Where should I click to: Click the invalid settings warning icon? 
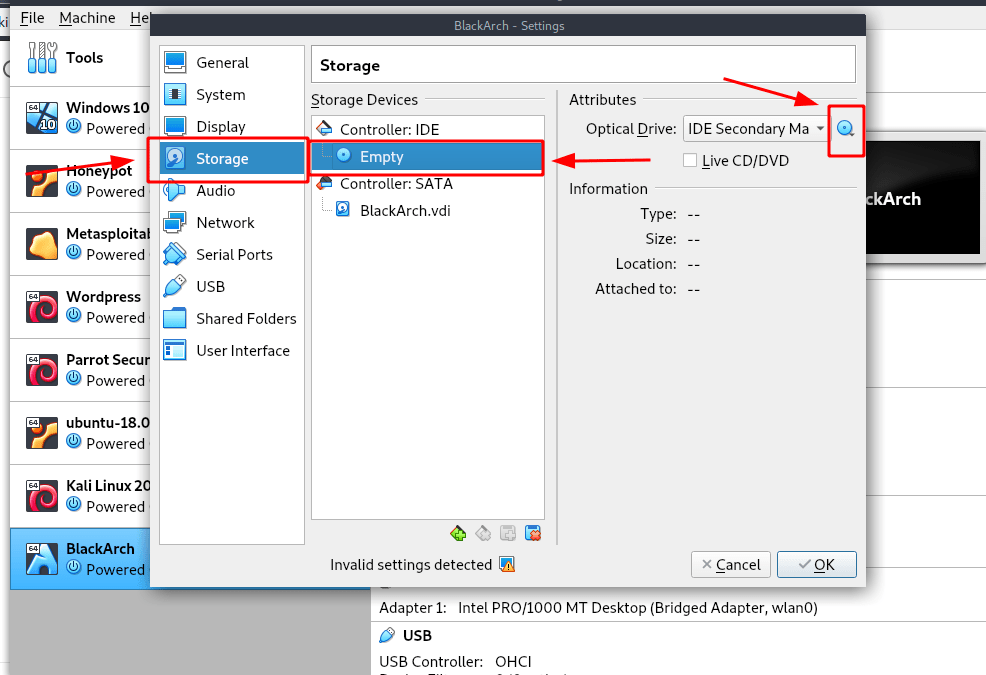(x=507, y=564)
